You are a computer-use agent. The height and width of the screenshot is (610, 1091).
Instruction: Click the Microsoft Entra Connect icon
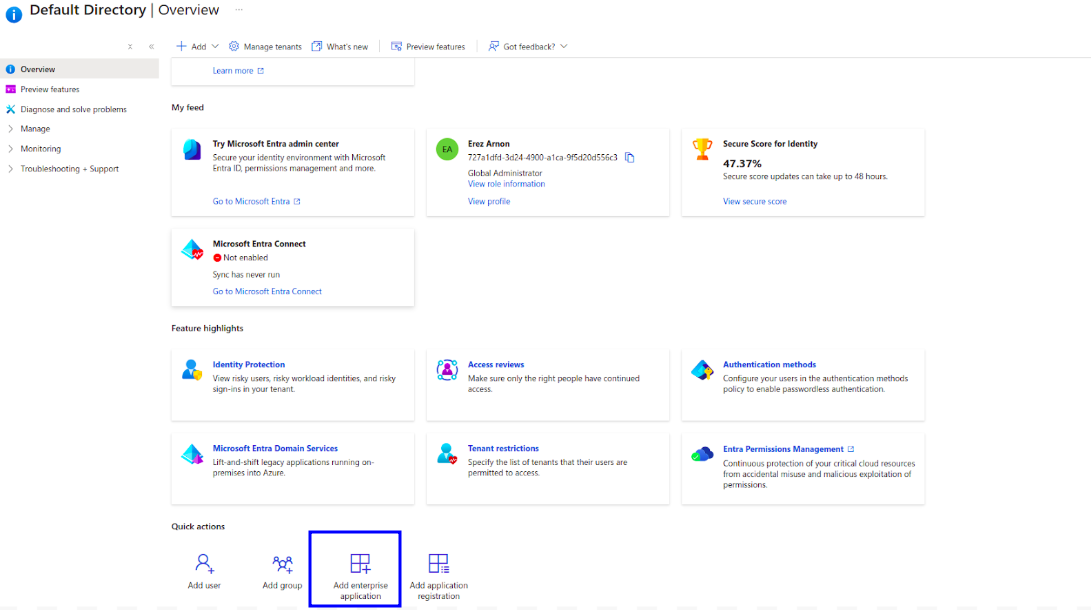tap(192, 250)
